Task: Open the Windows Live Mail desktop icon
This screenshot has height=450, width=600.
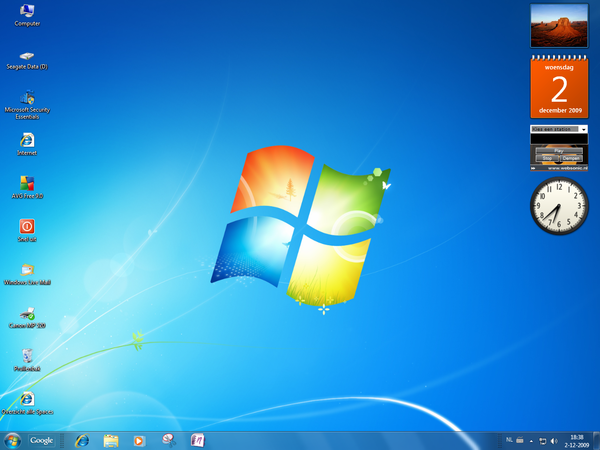Action: pyautogui.click(x=27, y=274)
